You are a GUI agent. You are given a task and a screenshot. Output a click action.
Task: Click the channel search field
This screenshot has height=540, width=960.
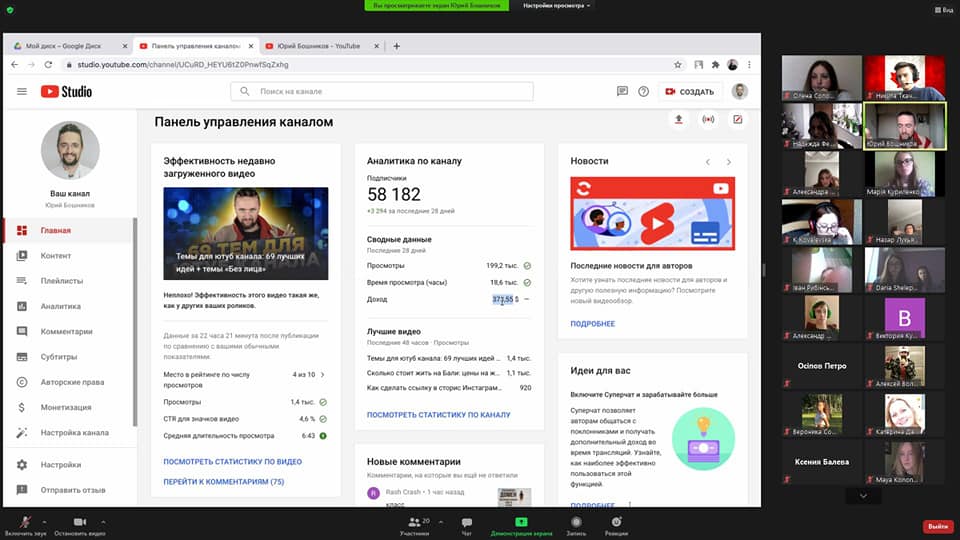(382, 91)
